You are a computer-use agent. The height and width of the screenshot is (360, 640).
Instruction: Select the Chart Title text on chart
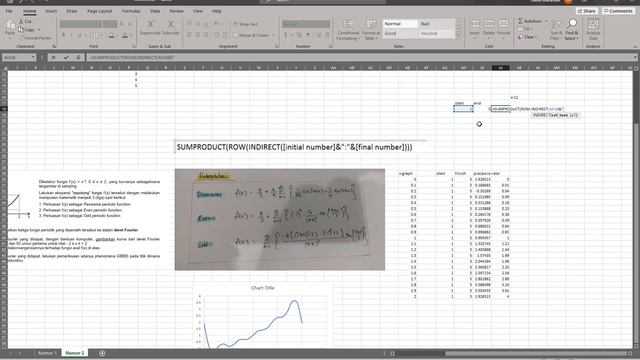pos(263,288)
